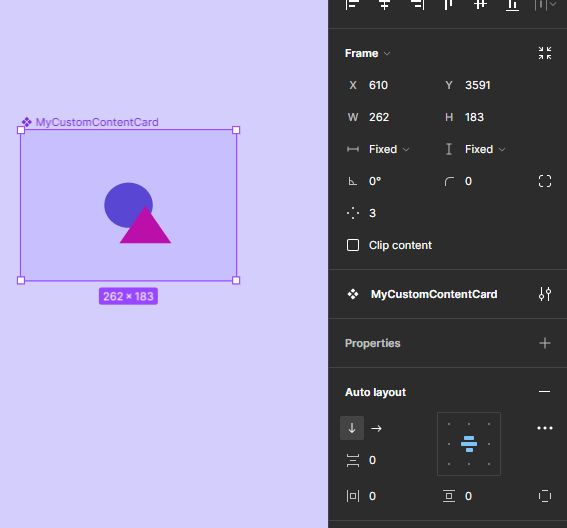Remove auto layout with minus button

click(545, 392)
